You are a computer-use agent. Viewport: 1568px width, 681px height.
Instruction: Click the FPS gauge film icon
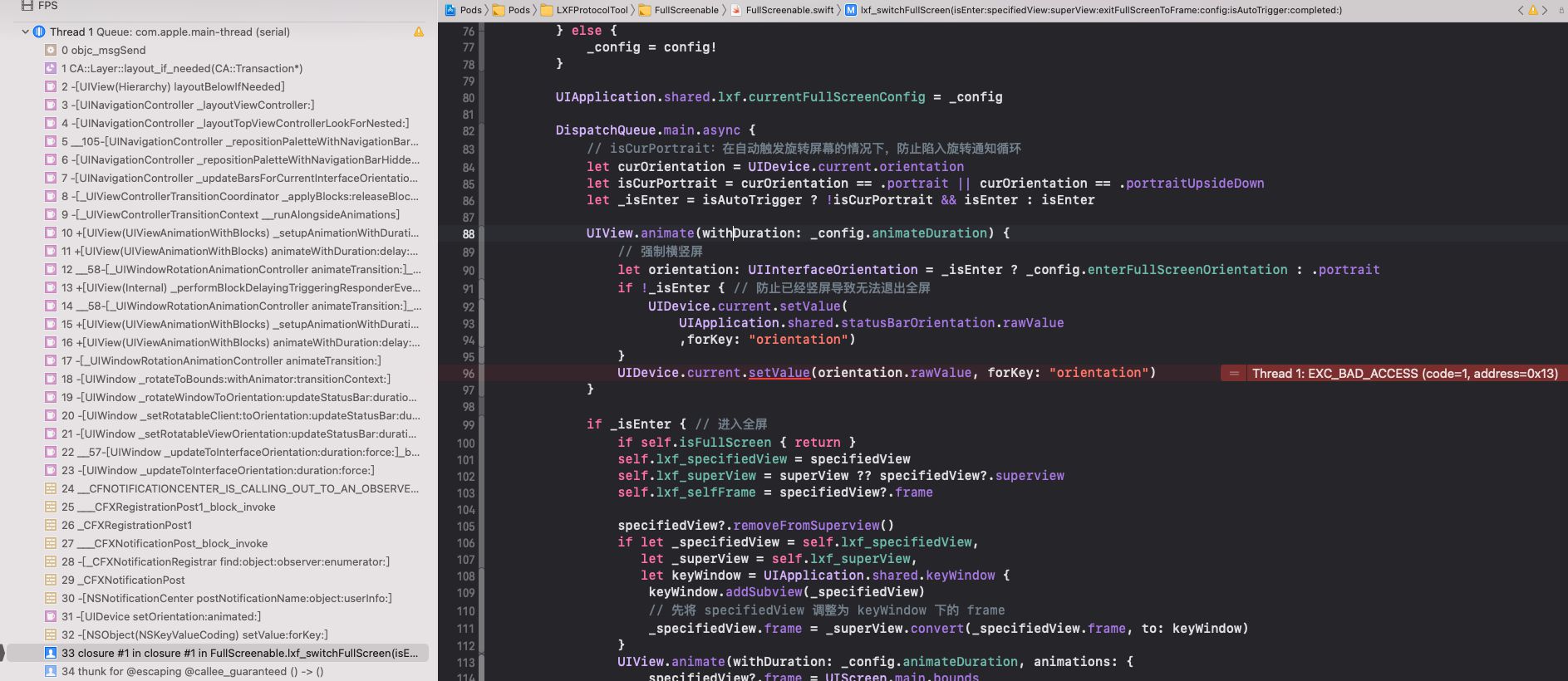click(27, 5)
